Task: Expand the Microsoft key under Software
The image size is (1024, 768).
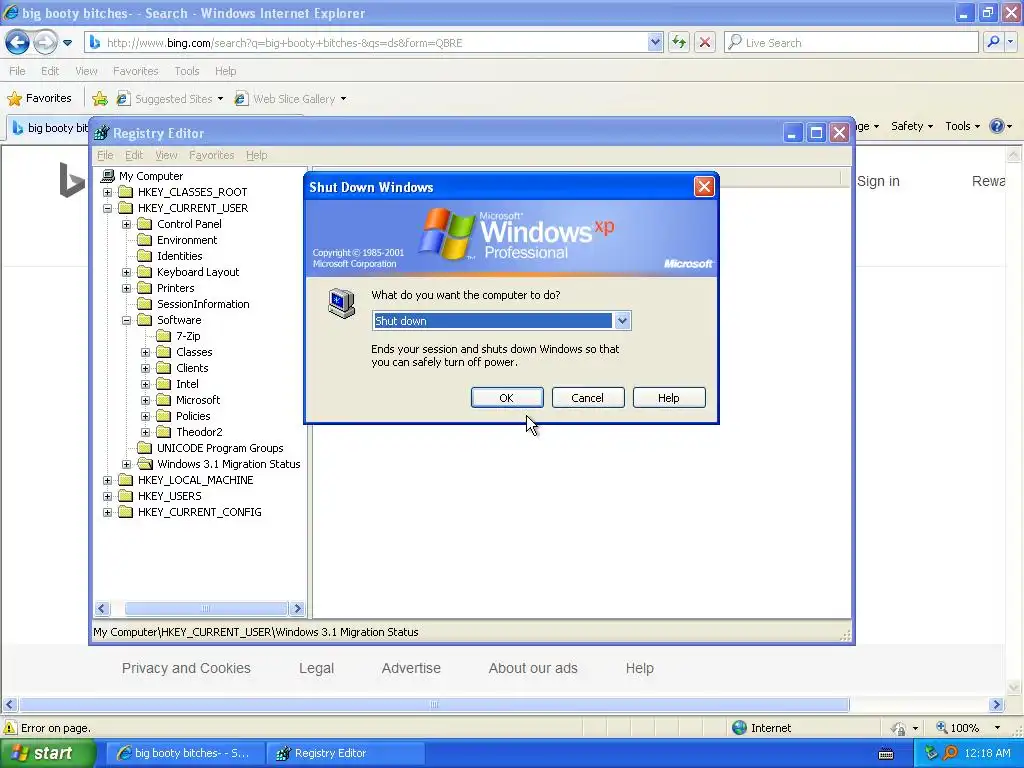Action: tap(146, 400)
